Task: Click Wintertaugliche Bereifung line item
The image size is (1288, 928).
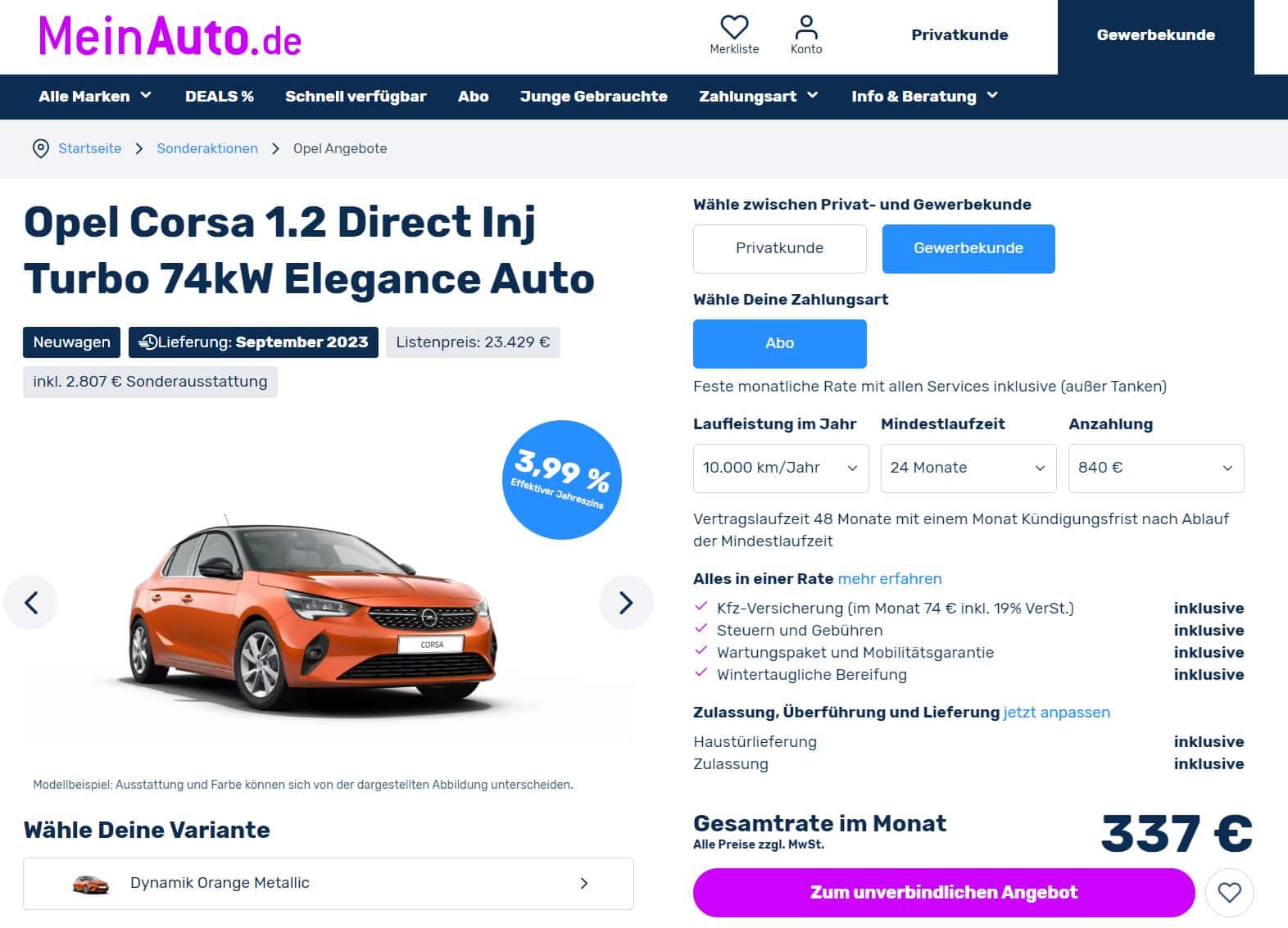Action: tap(812, 675)
